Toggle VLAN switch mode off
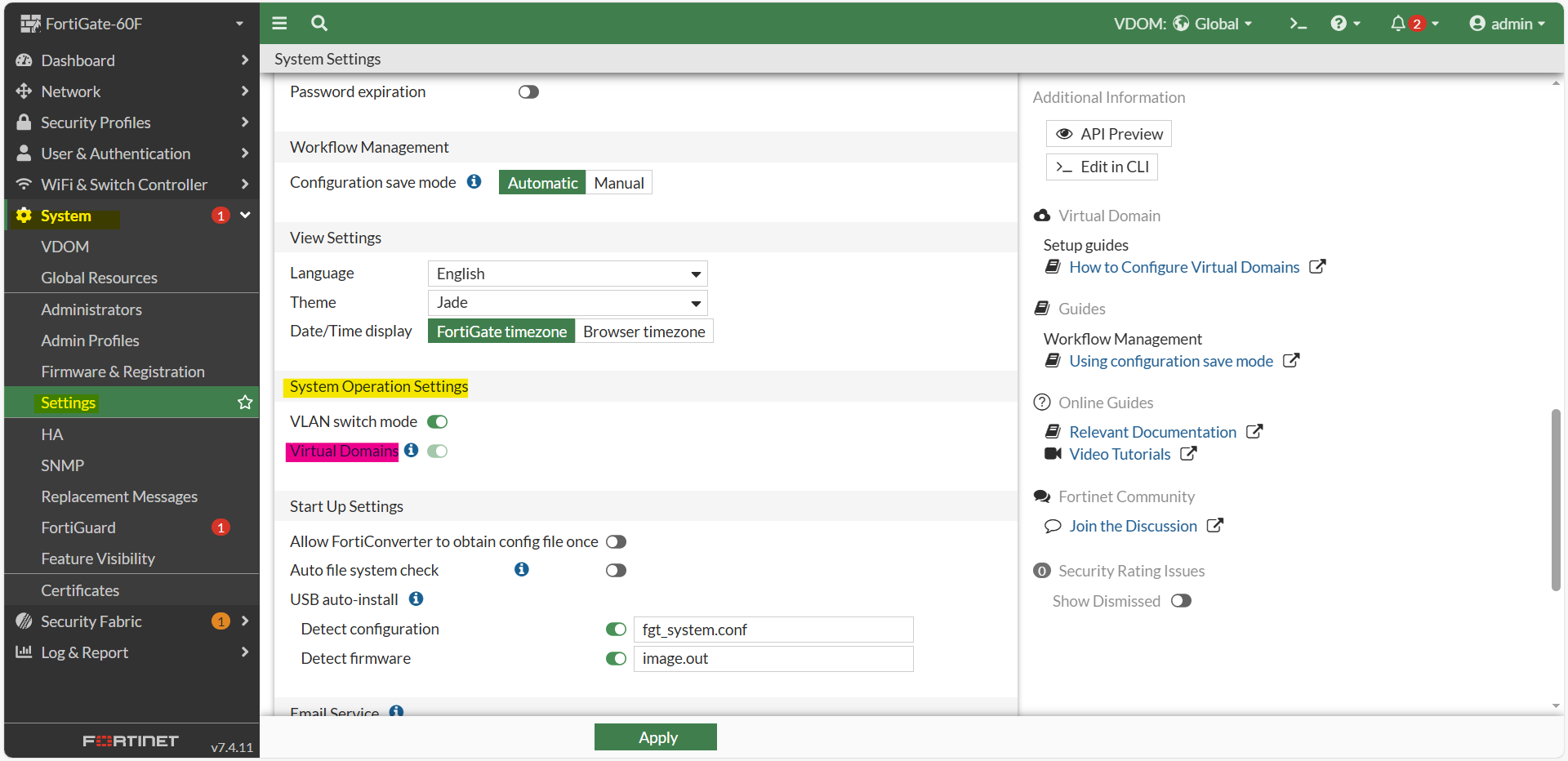The width and height of the screenshot is (1568, 761). (438, 421)
